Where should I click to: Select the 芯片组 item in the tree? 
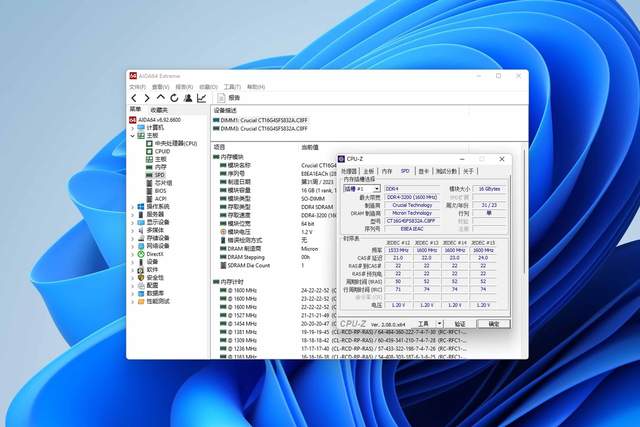tap(163, 183)
